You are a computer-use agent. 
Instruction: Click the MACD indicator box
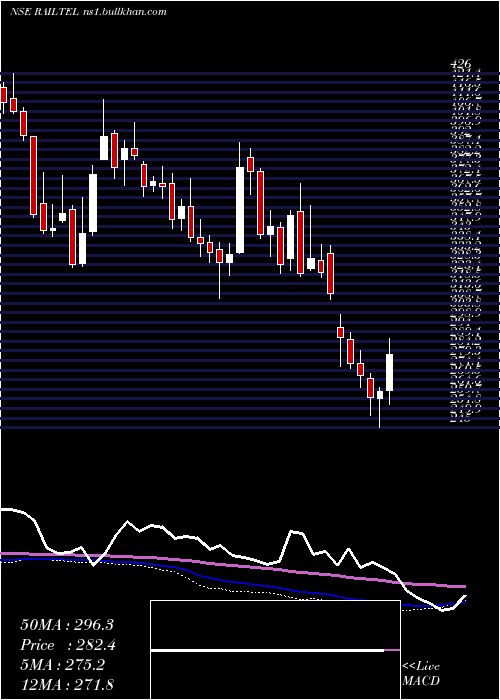click(275, 650)
